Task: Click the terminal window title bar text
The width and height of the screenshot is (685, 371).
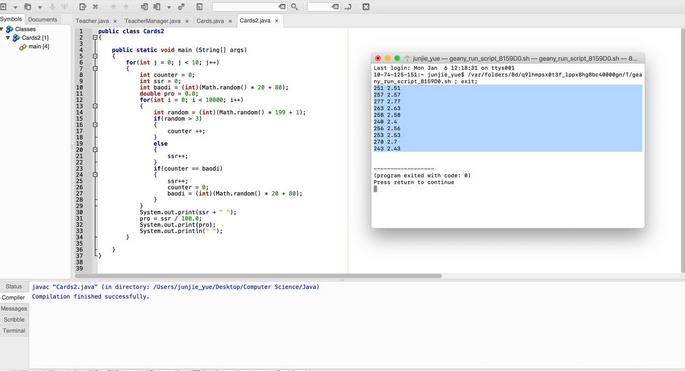Action: (x=525, y=59)
